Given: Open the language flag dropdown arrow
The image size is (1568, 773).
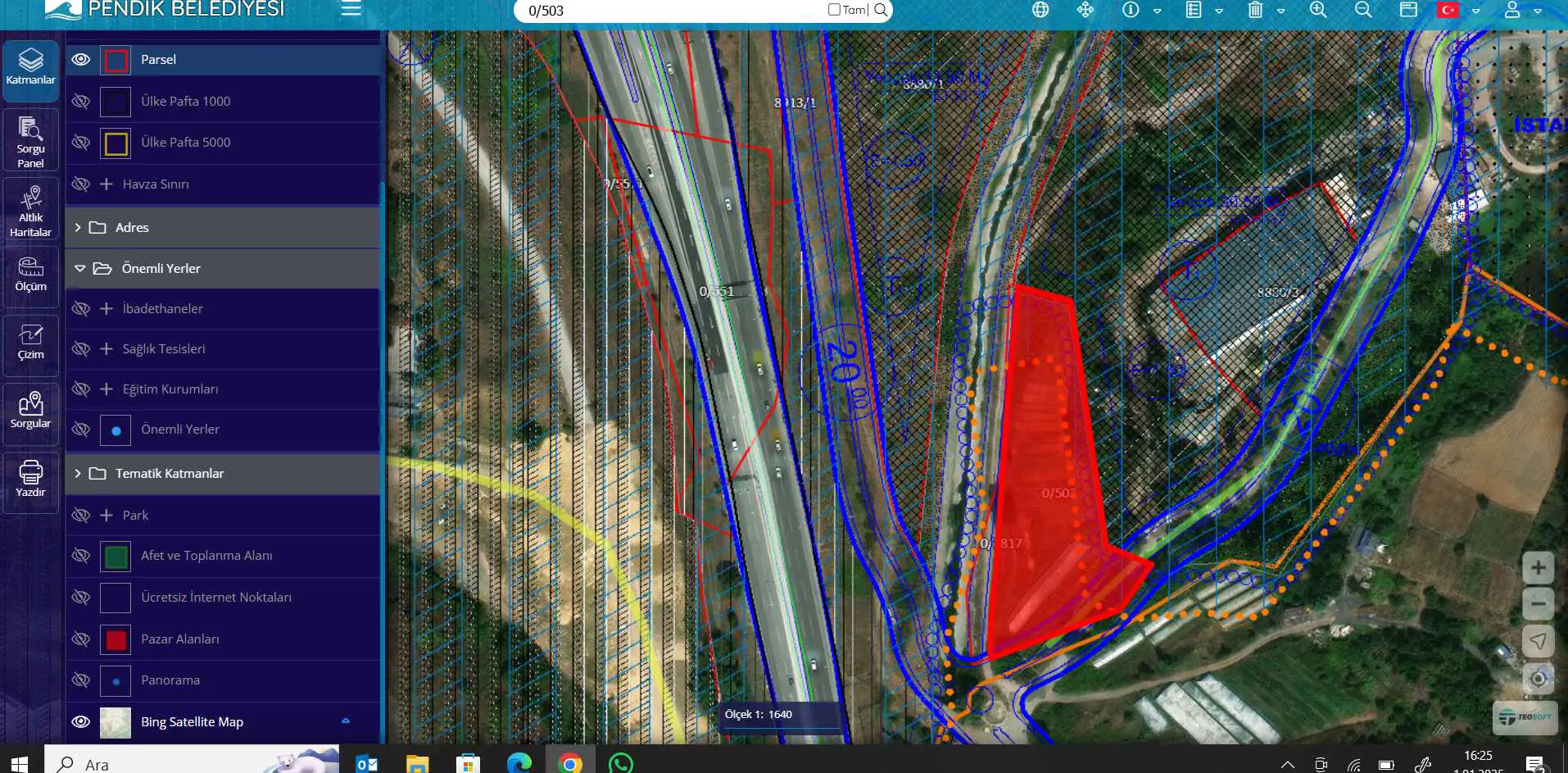Looking at the screenshot, I should click(1476, 11).
